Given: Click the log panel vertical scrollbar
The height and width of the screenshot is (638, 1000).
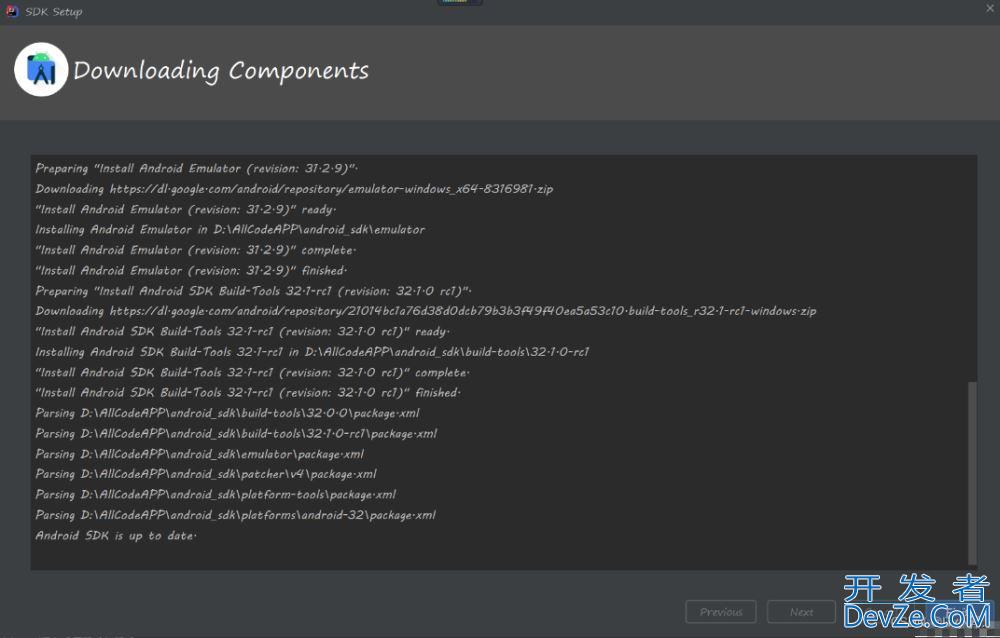Looking at the screenshot, I should (972, 473).
